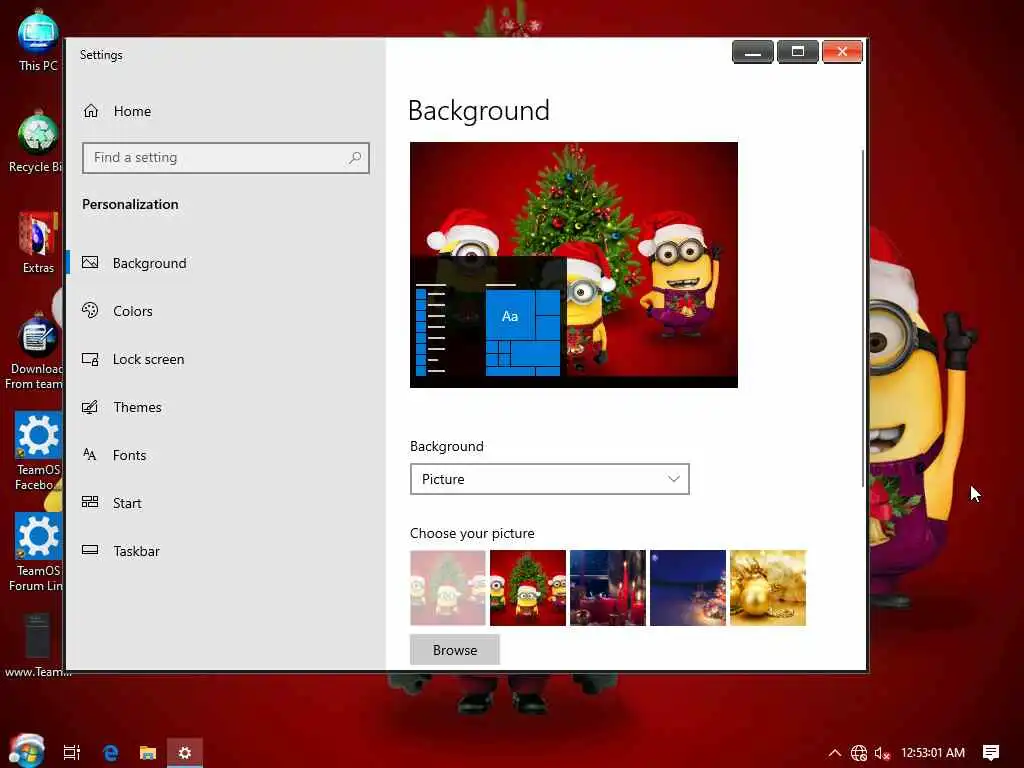Click the large background preview image
Image resolution: width=1024 pixels, height=768 pixels.
(x=574, y=264)
